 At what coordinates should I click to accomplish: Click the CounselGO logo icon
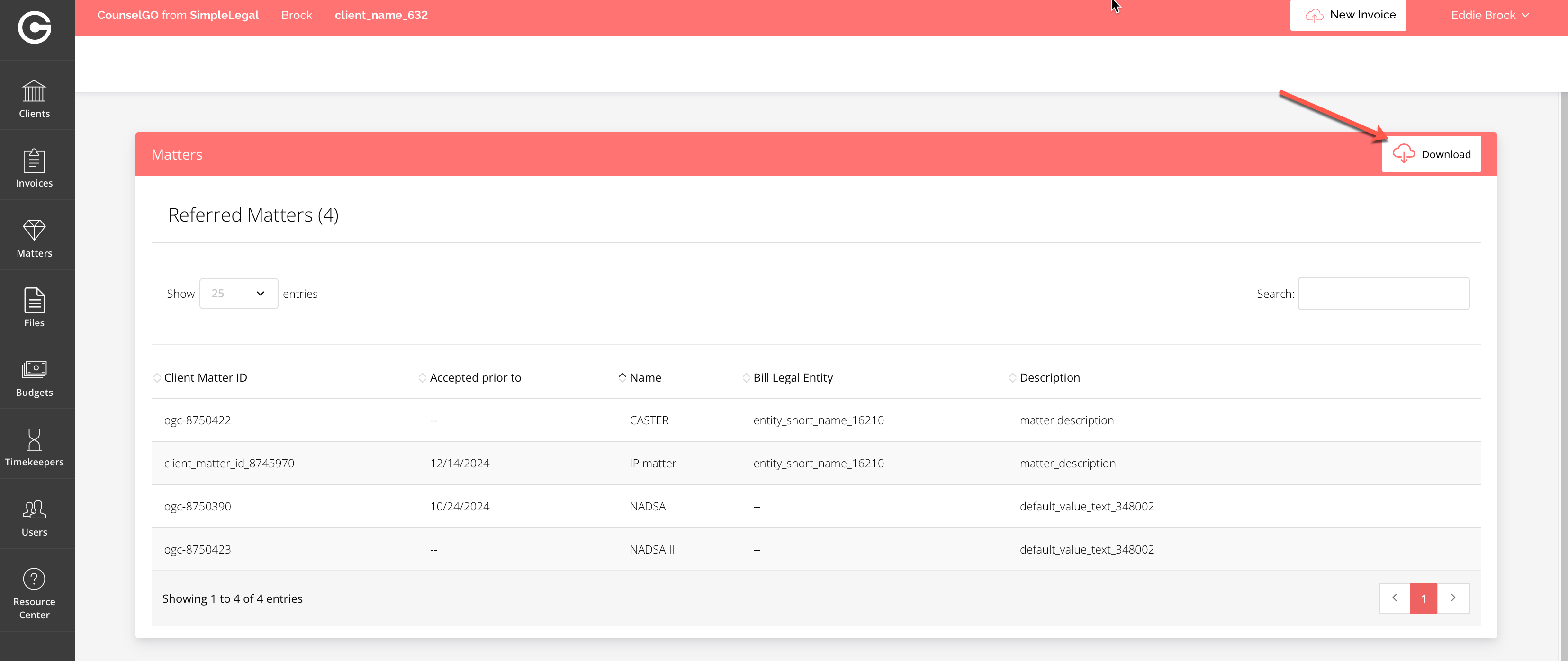(x=34, y=27)
